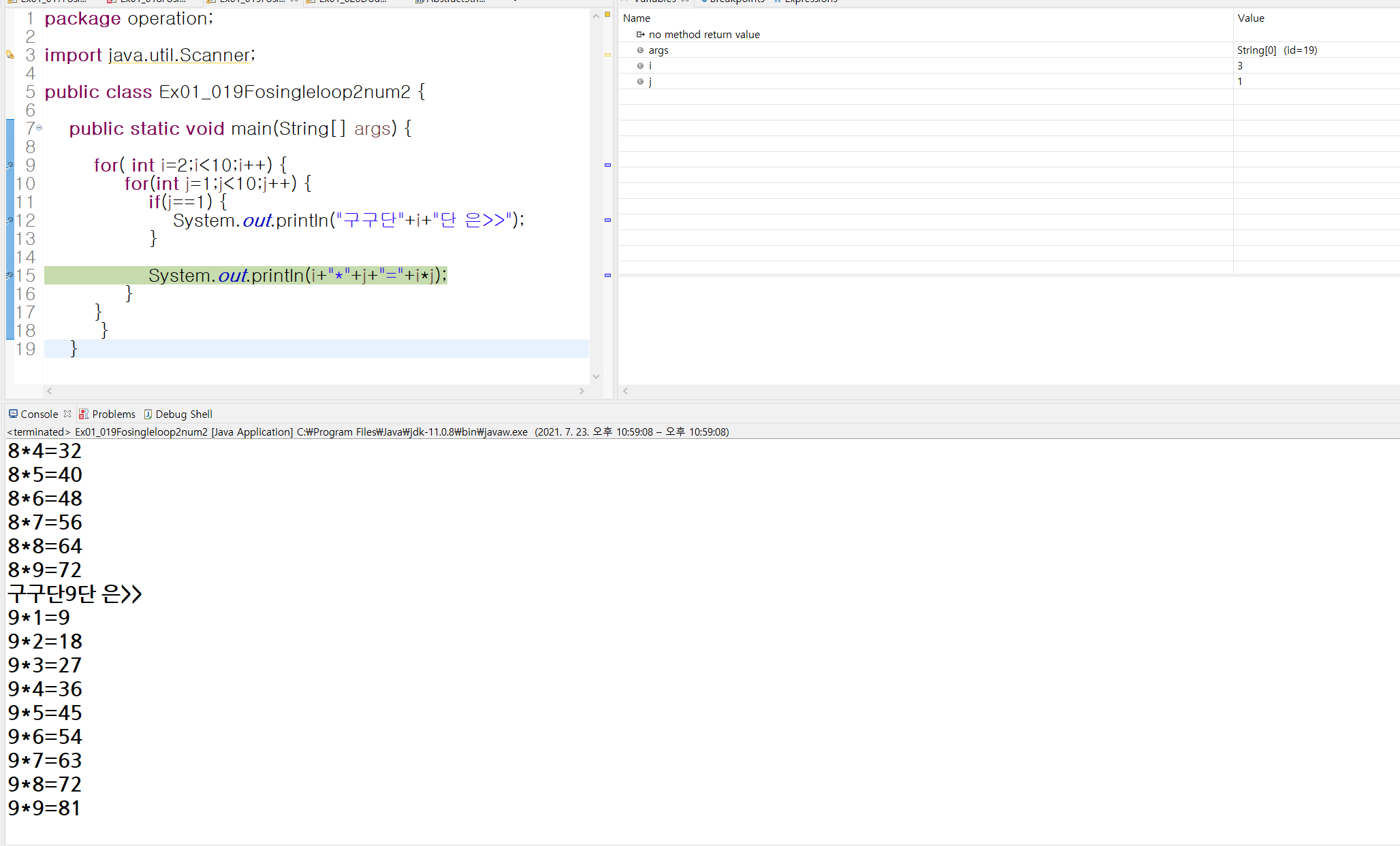
Task: Click the yellow warning overview ruler marker
Action: tap(607, 55)
